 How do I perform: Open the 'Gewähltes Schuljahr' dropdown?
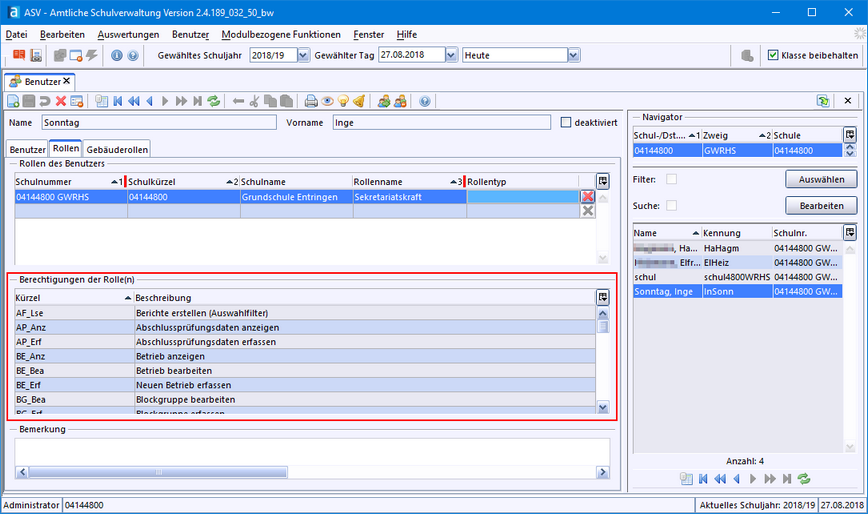click(x=304, y=55)
